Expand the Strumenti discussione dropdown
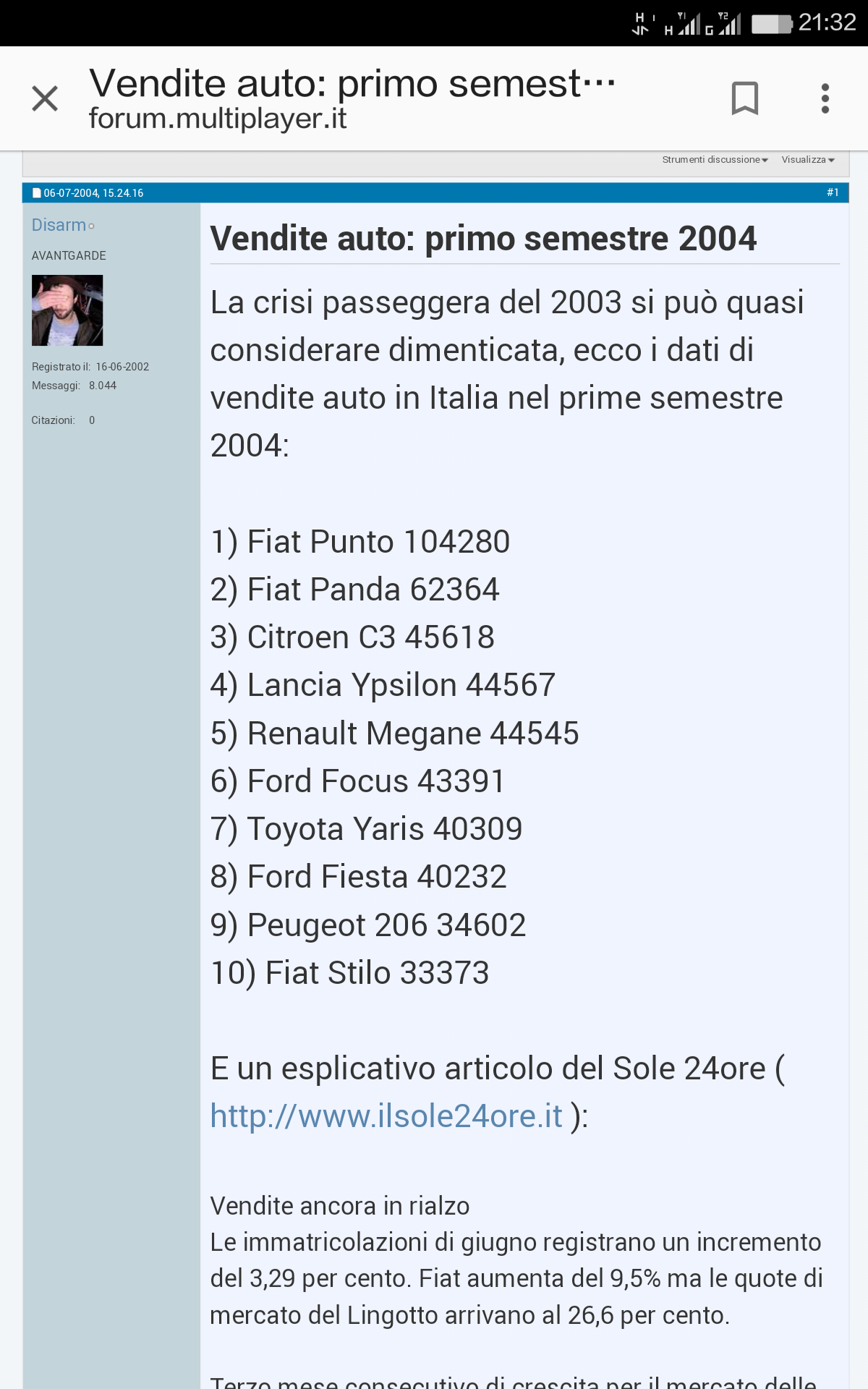This screenshot has height=1389, width=868. tap(715, 160)
